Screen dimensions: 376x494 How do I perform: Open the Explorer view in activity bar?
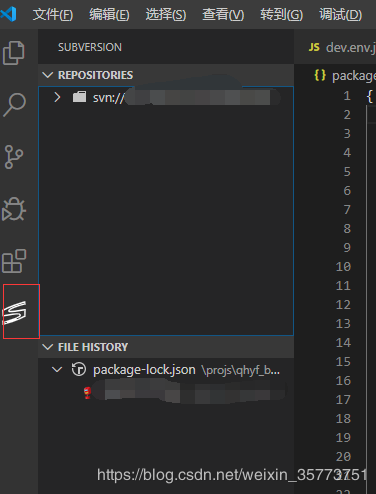[x=14, y=53]
